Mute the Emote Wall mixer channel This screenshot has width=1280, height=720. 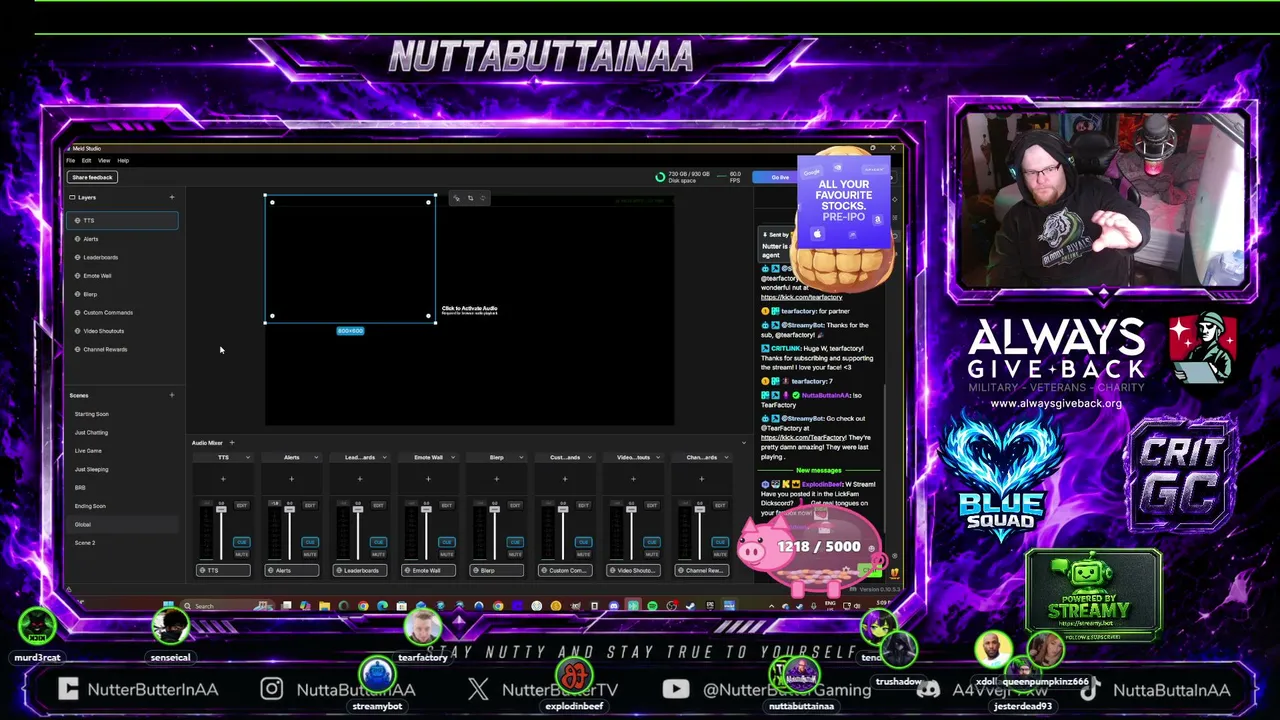pyautogui.click(x=446, y=554)
